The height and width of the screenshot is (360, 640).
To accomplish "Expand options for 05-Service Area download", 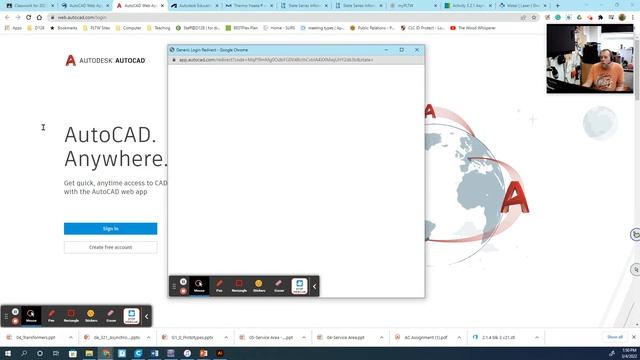I will tap(304, 338).
